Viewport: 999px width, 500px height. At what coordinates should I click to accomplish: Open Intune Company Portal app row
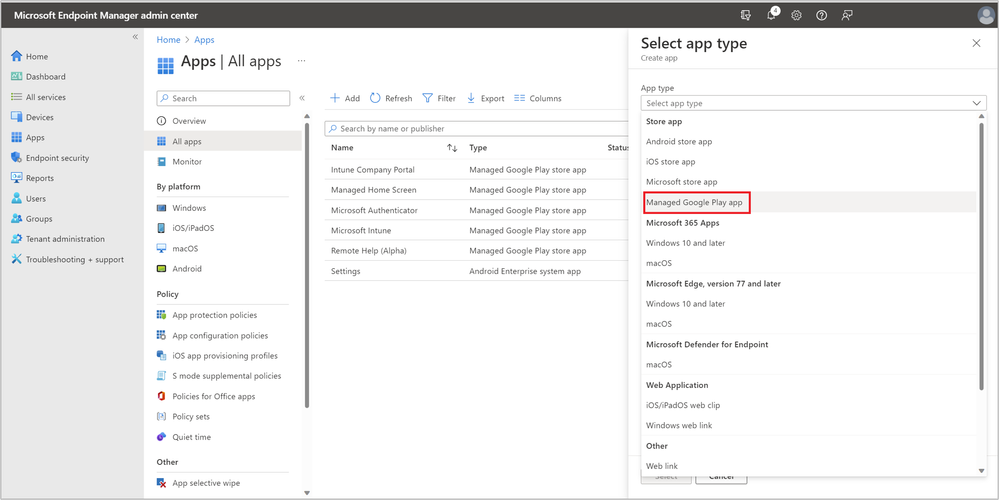click(x=477, y=170)
